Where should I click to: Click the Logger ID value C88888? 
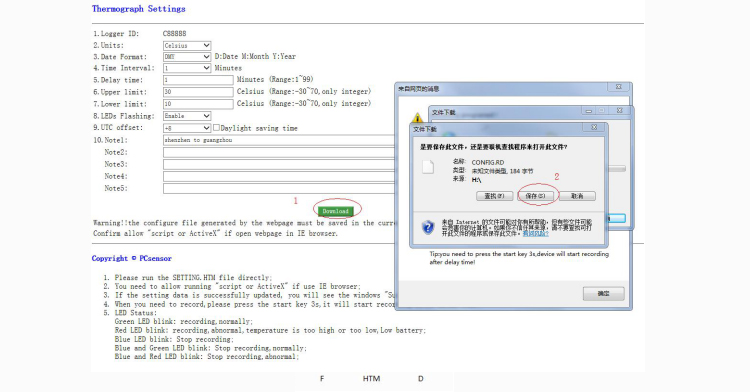(x=175, y=33)
